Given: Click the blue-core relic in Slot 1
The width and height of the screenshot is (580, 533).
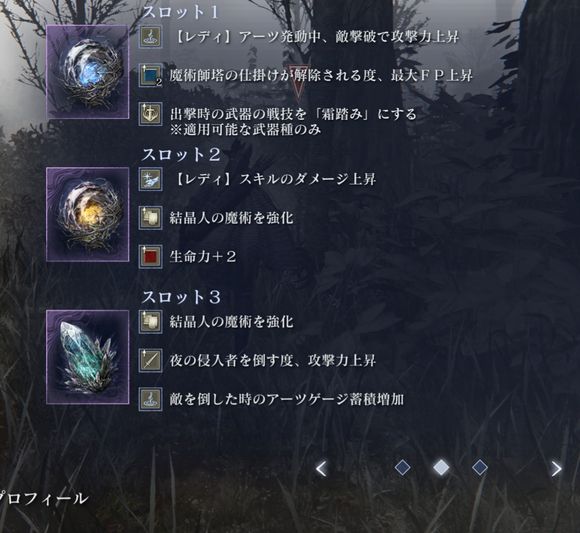Looking at the screenshot, I should (88, 72).
